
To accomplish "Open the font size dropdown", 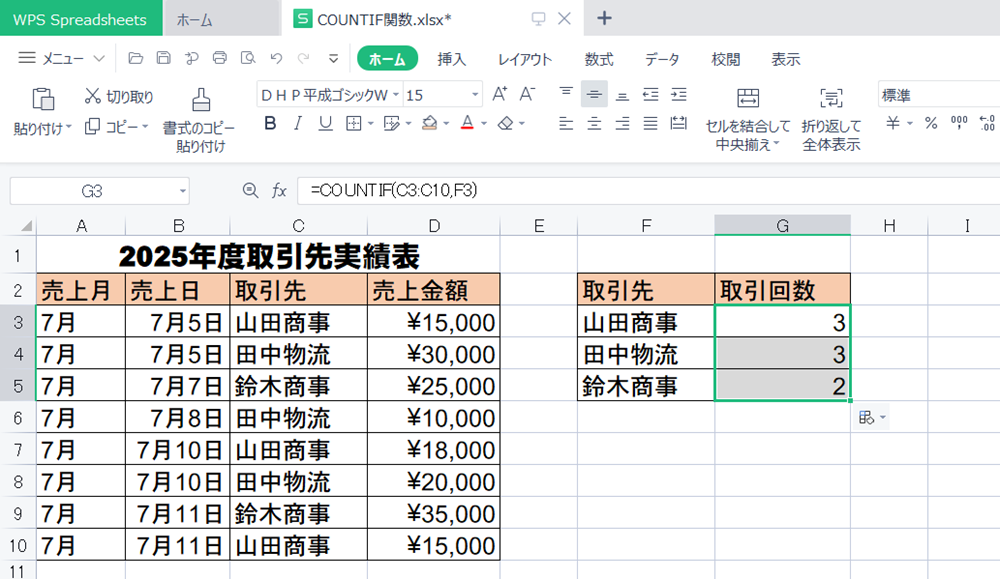I will 475,95.
